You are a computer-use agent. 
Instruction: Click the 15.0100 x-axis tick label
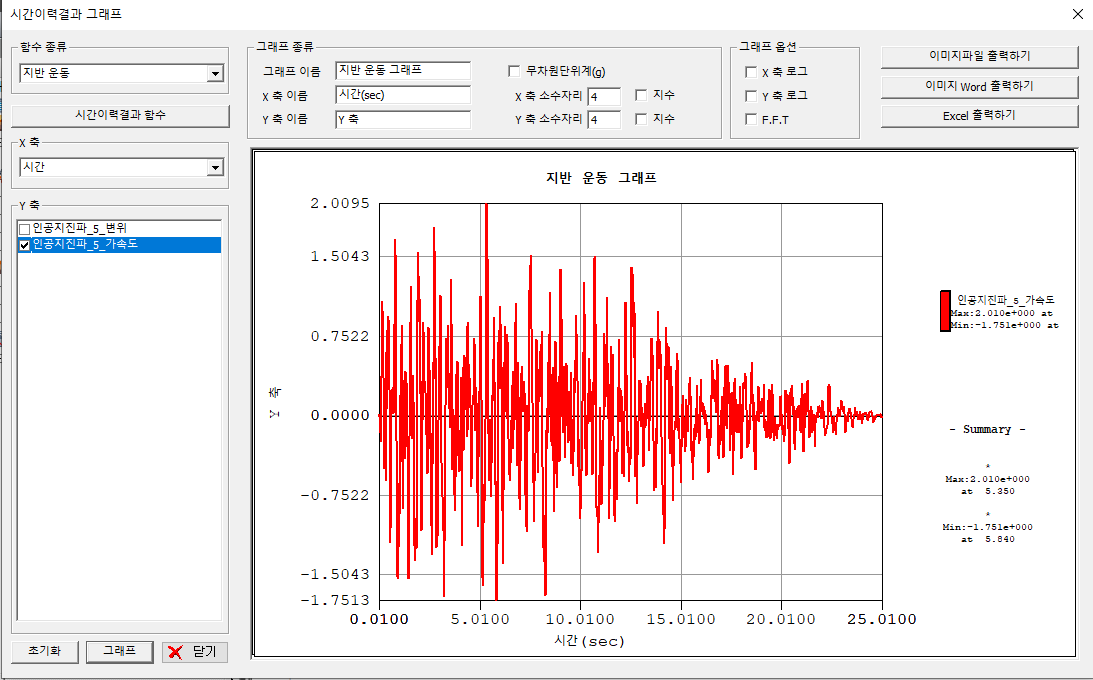click(681, 619)
